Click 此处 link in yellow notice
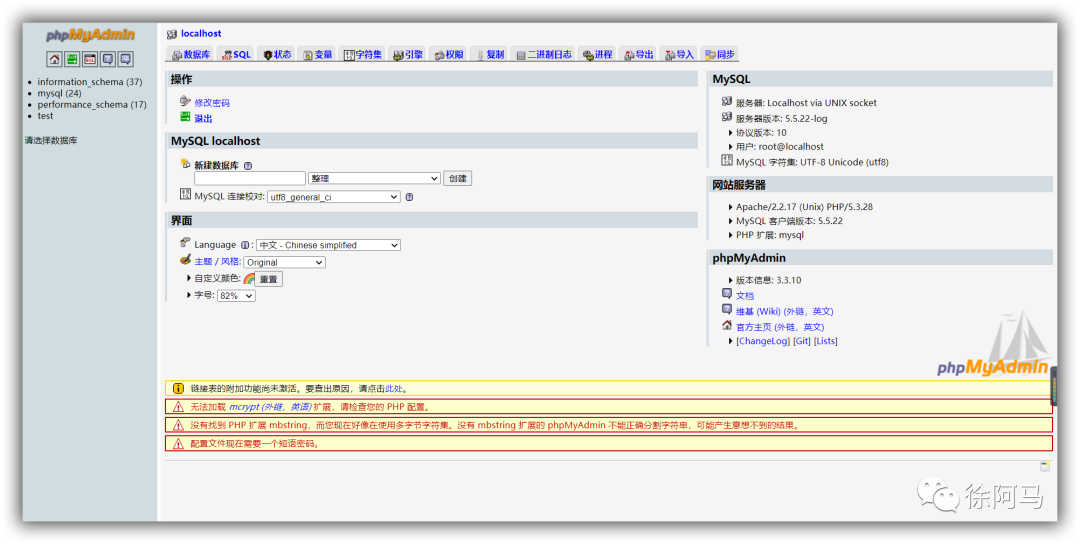1080x544 pixels. [393, 389]
